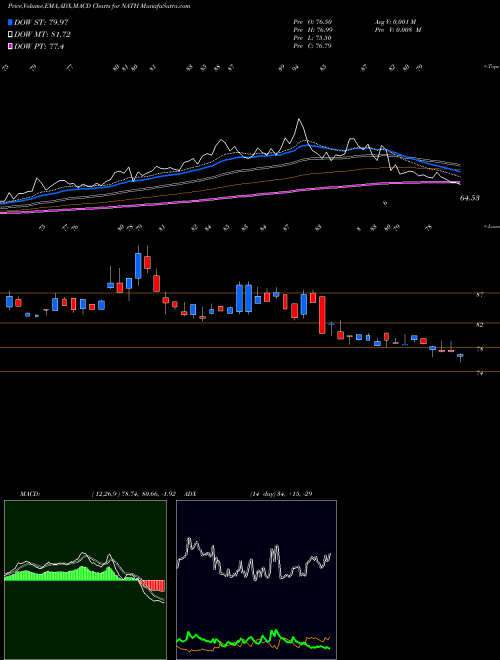500x660 pixels.
Task: Select the 'DOW MT: 81.72' legend text
Action: point(42,35)
